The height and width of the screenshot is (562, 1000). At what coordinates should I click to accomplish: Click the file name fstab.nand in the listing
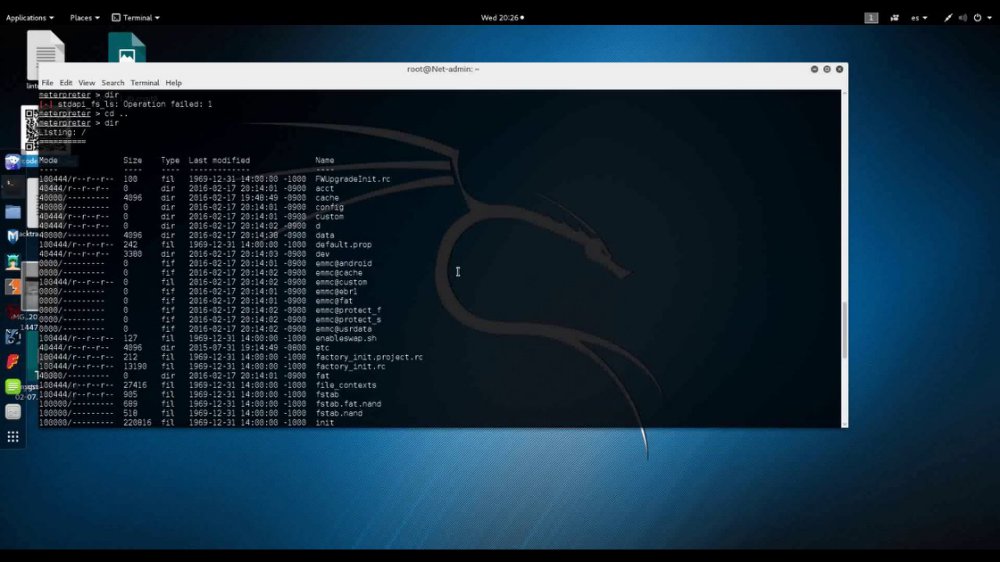[339, 413]
